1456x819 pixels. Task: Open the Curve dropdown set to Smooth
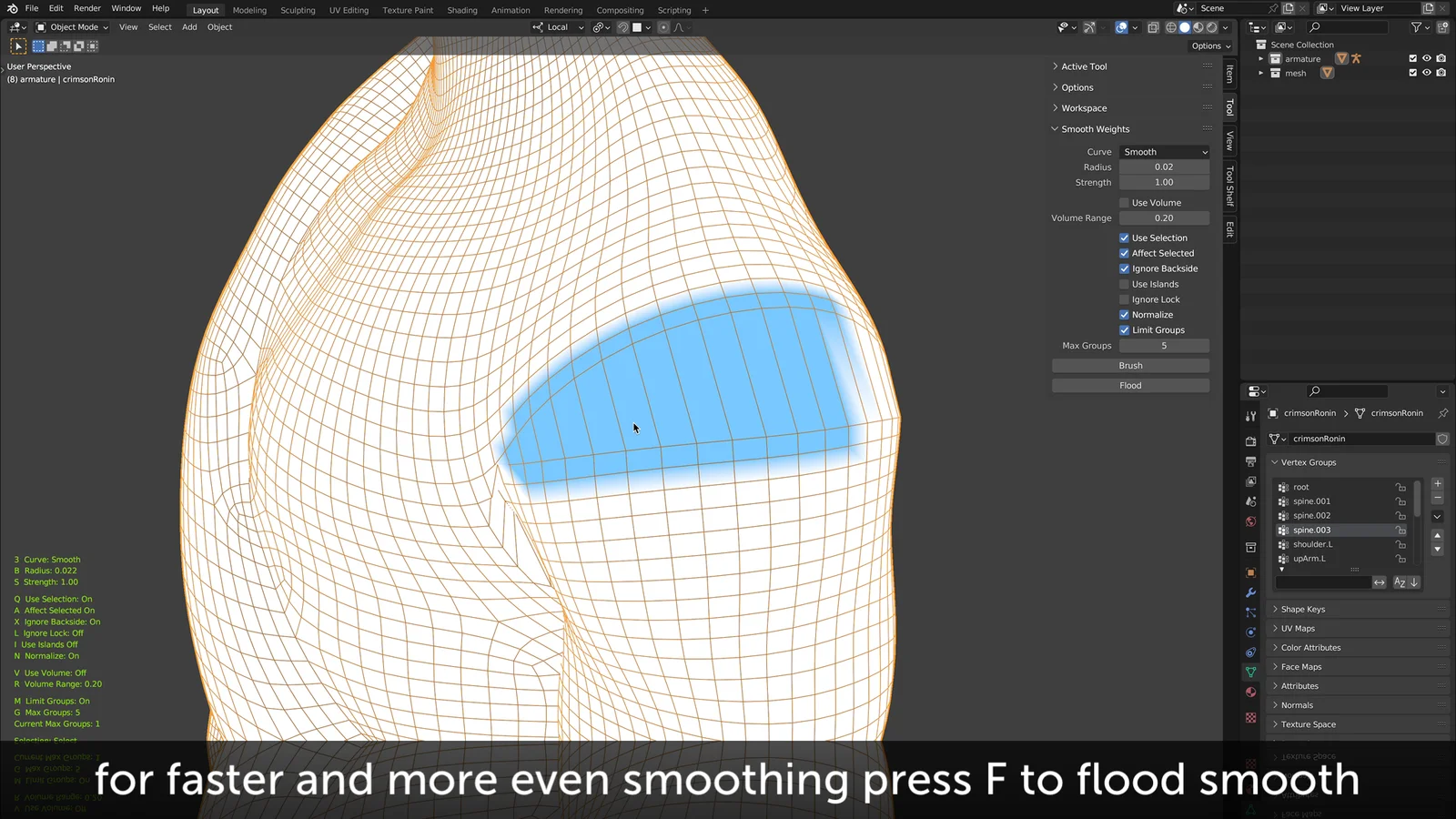click(1165, 151)
